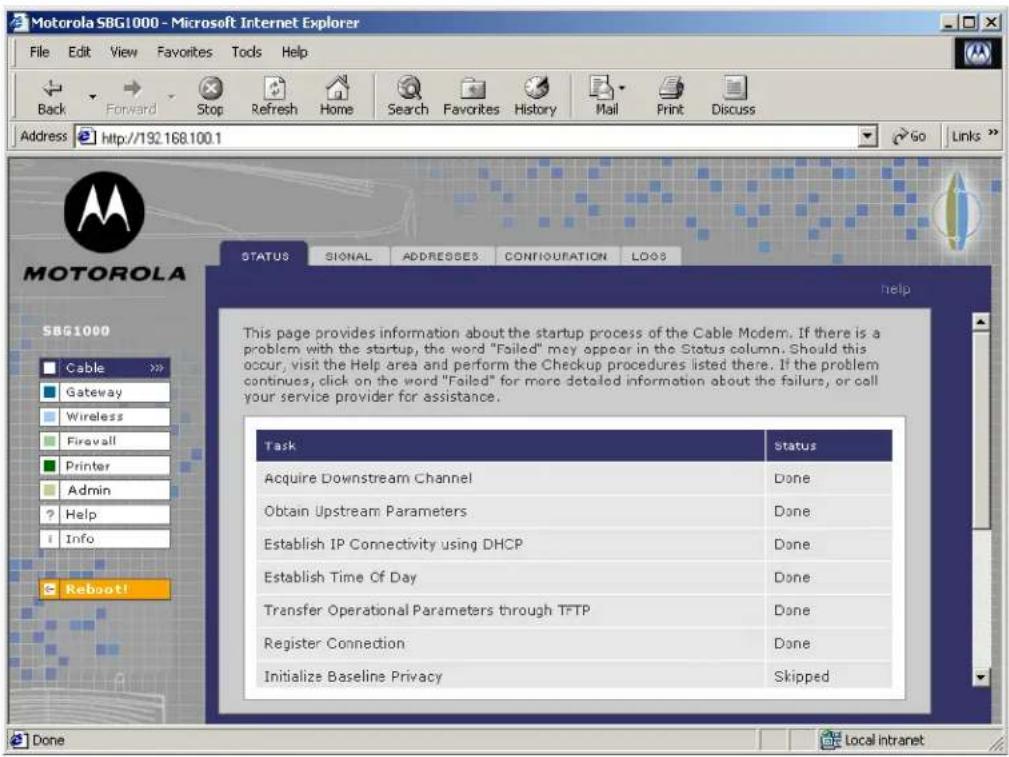Open the Wireless sidebar section

pyautogui.click(x=105, y=416)
